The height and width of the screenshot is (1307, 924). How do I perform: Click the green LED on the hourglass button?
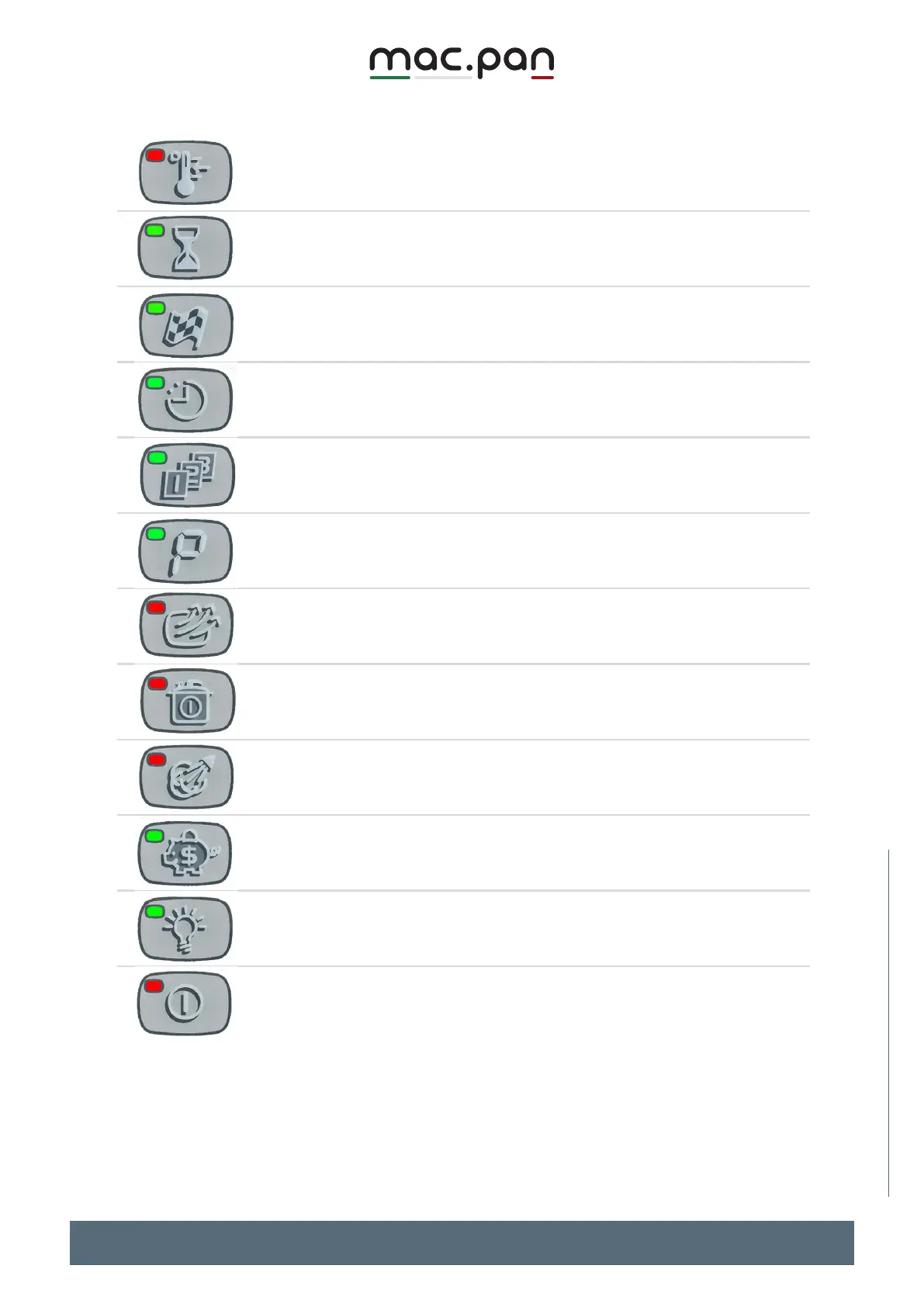coord(155,231)
